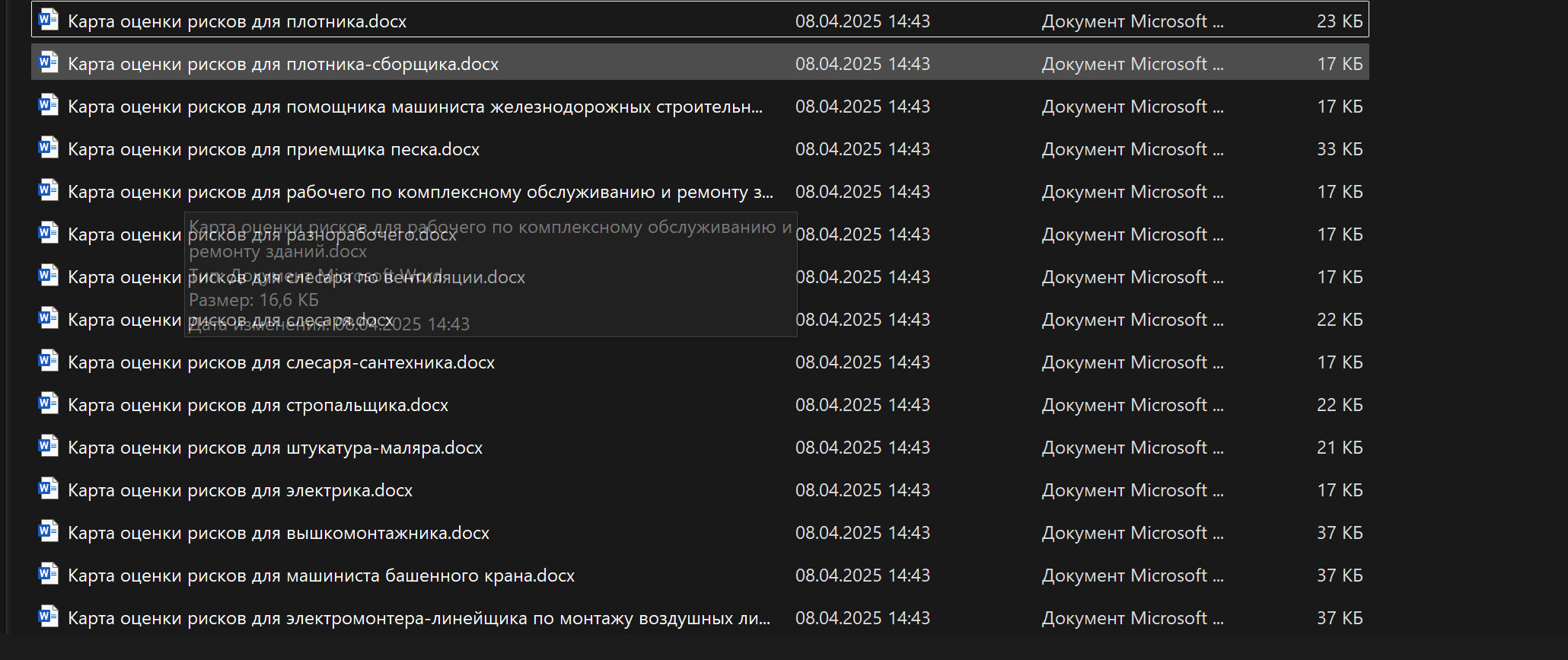Click the 23 КБ size of плотника.docx
This screenshot has width=1568, height=660.
coord(1340,21)
